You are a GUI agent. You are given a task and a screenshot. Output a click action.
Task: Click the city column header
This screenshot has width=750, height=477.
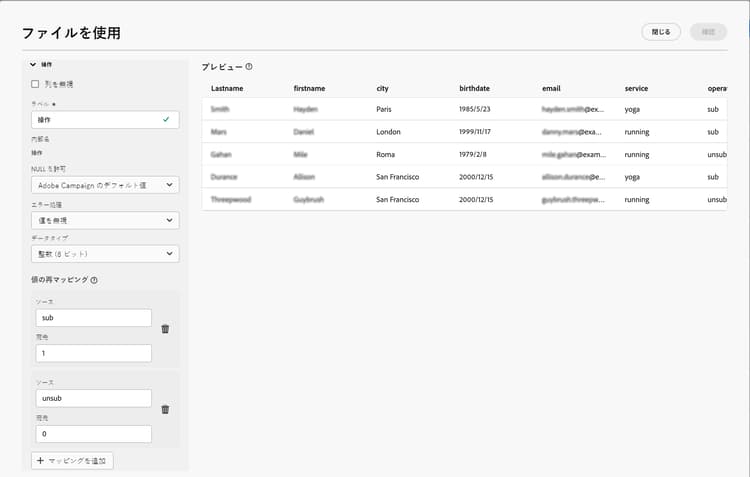pyautogui.click(x=382, y=89)
